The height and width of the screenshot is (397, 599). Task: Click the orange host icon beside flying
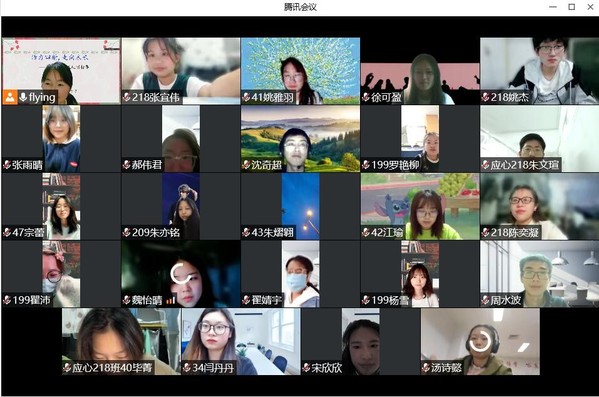pyautogui.click(x=10, y=97)
